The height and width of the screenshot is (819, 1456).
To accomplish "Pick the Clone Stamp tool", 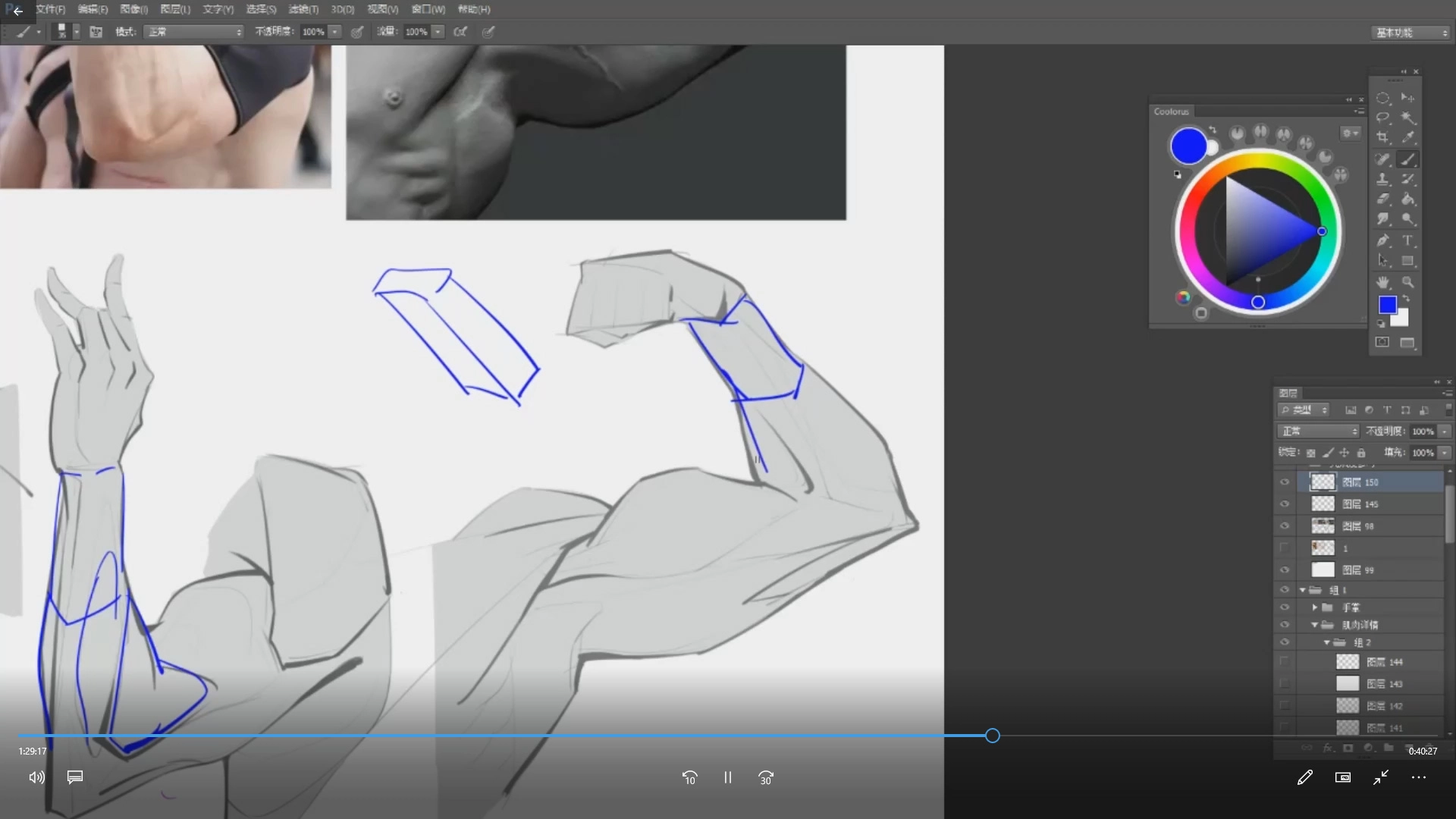I will [1382, 179].
